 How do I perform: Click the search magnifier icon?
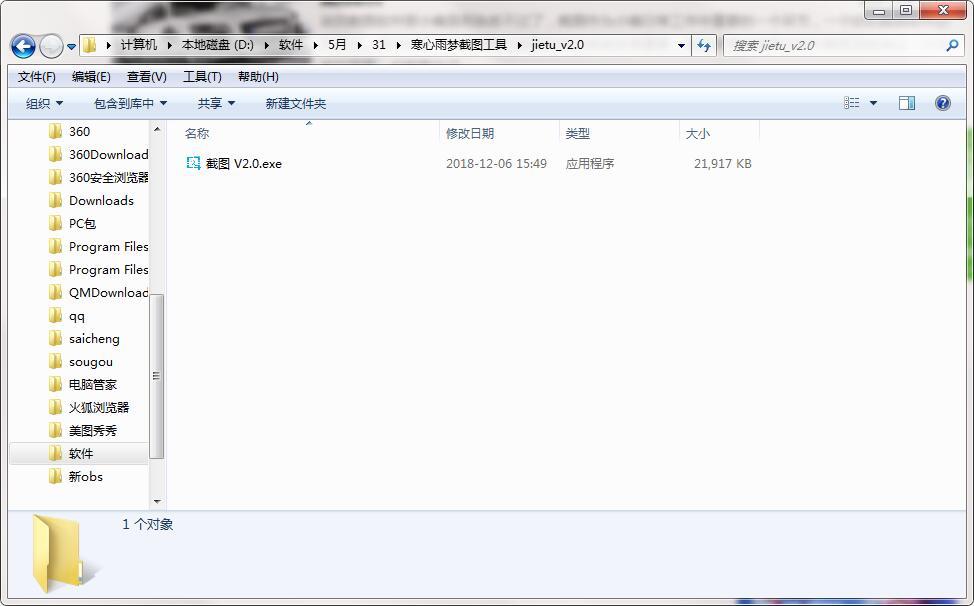[x=952, y=45]
